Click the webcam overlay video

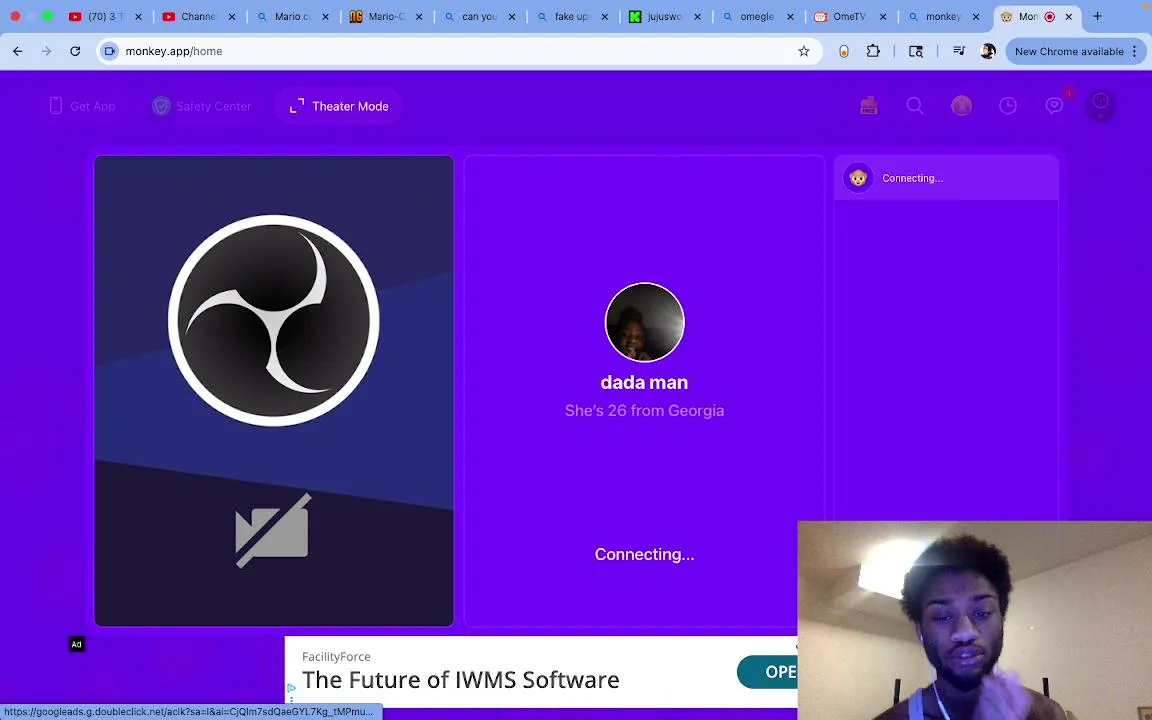pos(974,620)
